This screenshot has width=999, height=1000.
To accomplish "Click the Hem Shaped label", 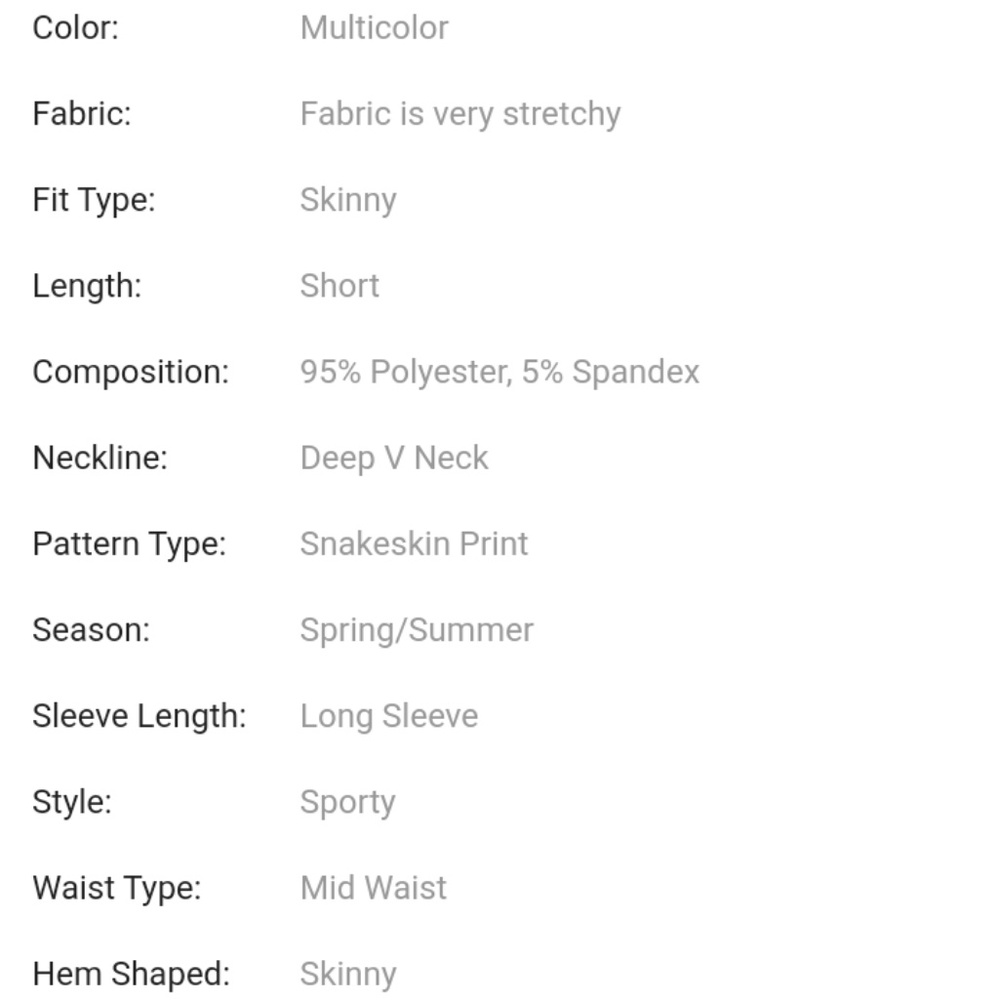I will (x=131, y=974).
